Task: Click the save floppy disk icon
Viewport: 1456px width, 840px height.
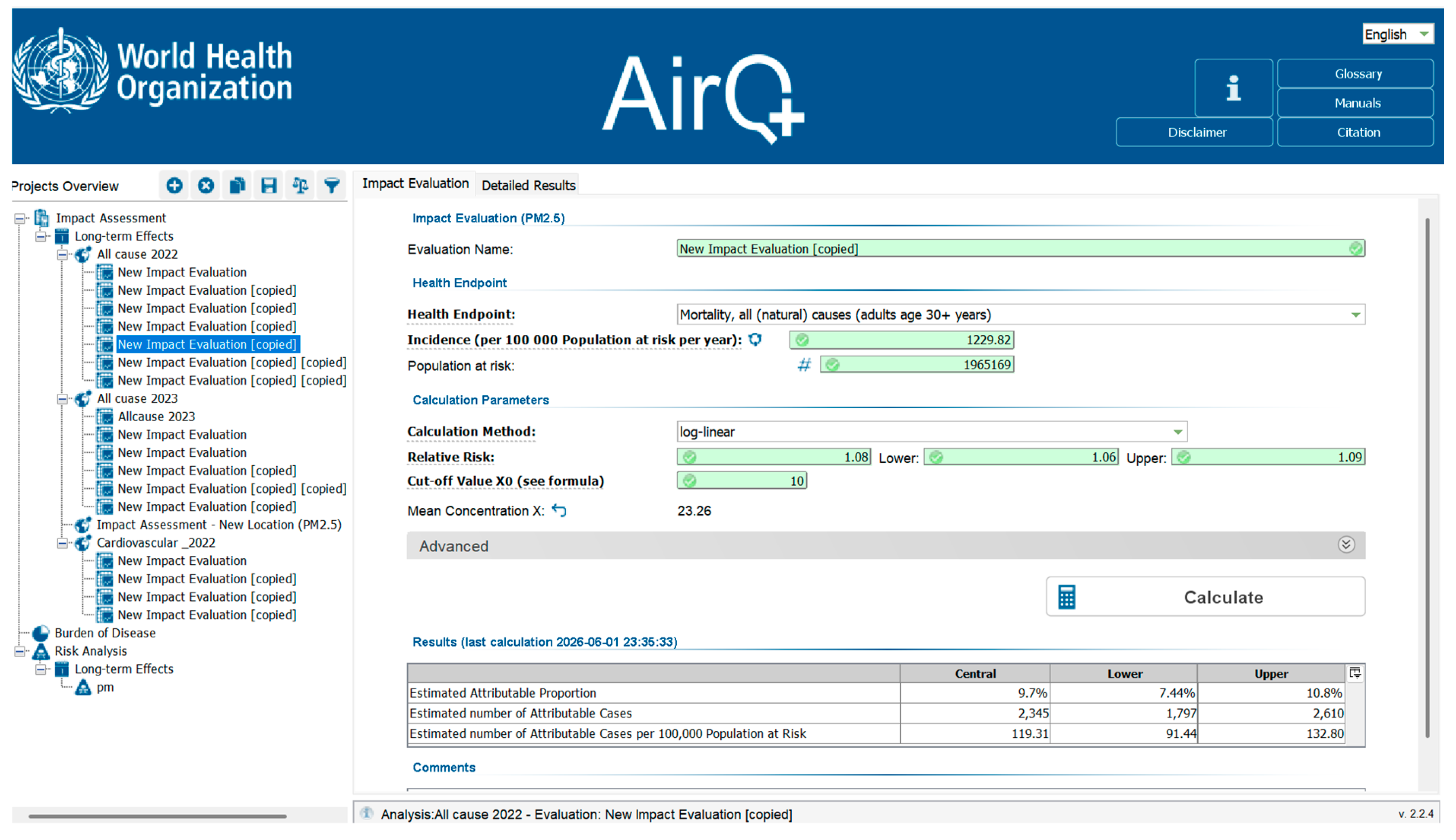Action: tap(269, 186)
